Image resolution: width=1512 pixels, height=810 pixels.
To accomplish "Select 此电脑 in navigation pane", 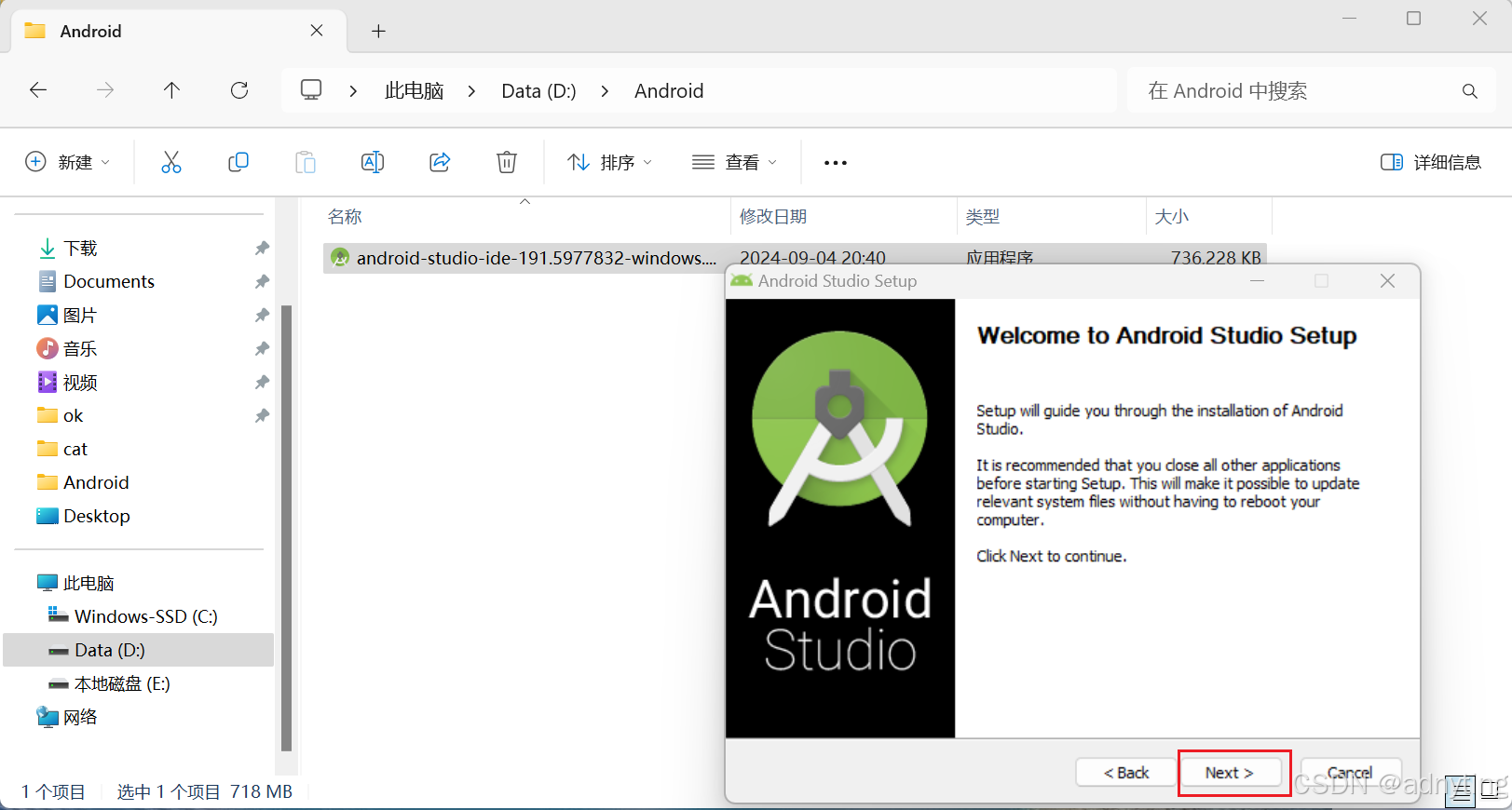I will click(89, 584).
